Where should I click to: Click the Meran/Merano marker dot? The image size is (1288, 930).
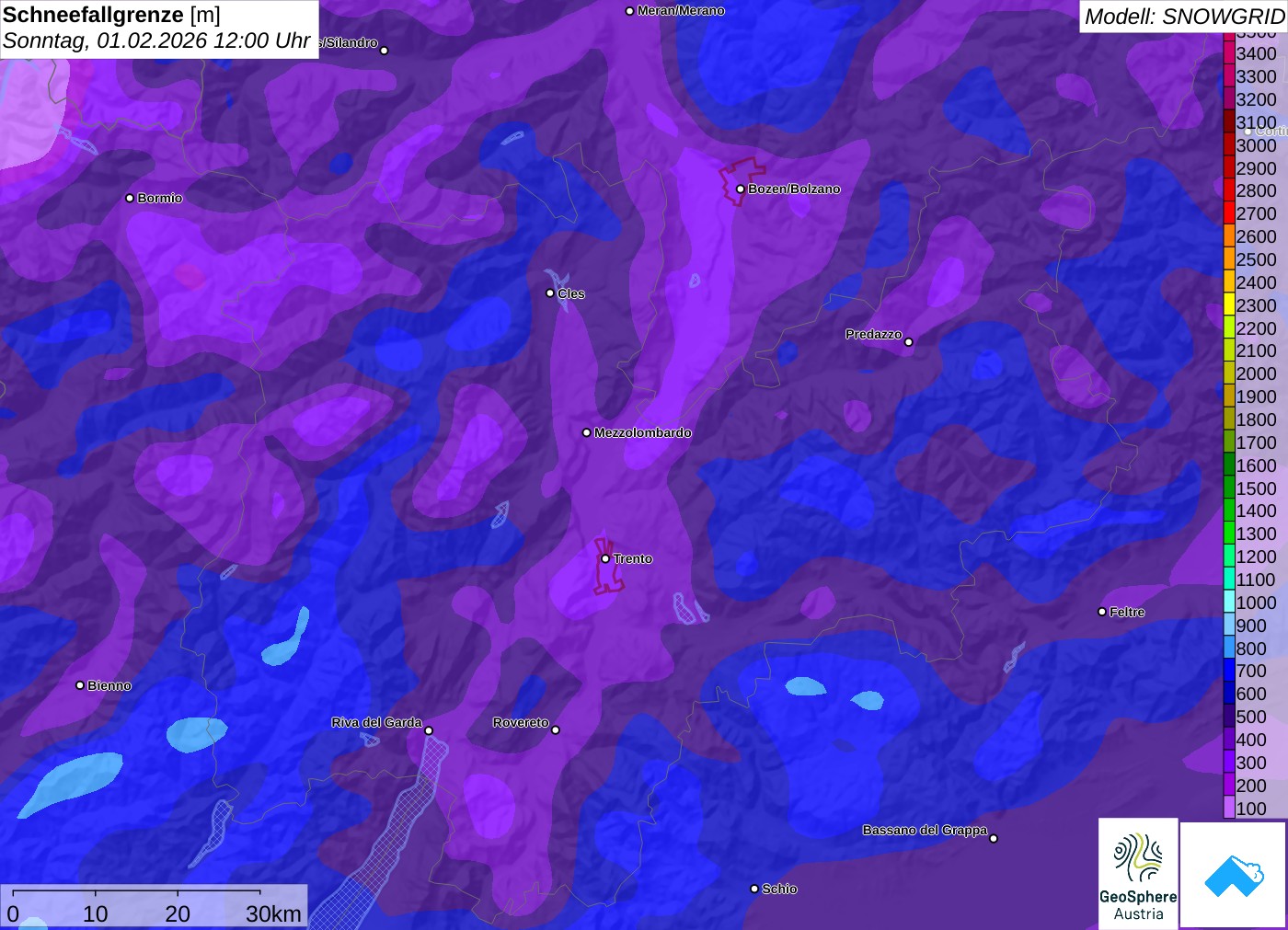pos(629,11)
